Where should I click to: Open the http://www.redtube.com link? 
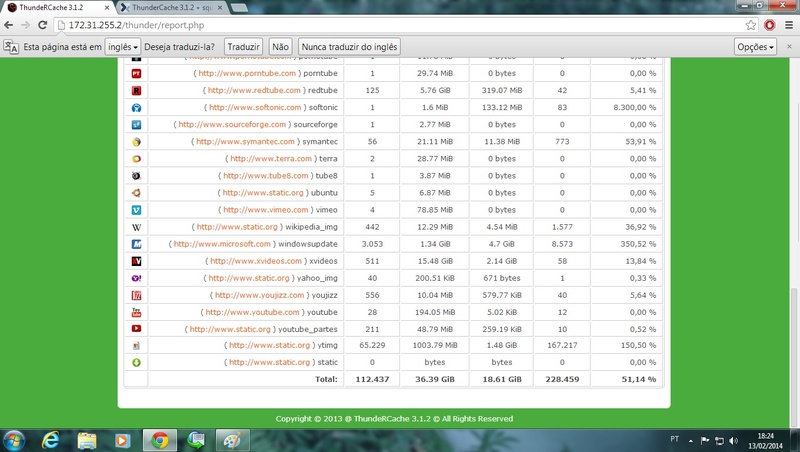point(254,90)
